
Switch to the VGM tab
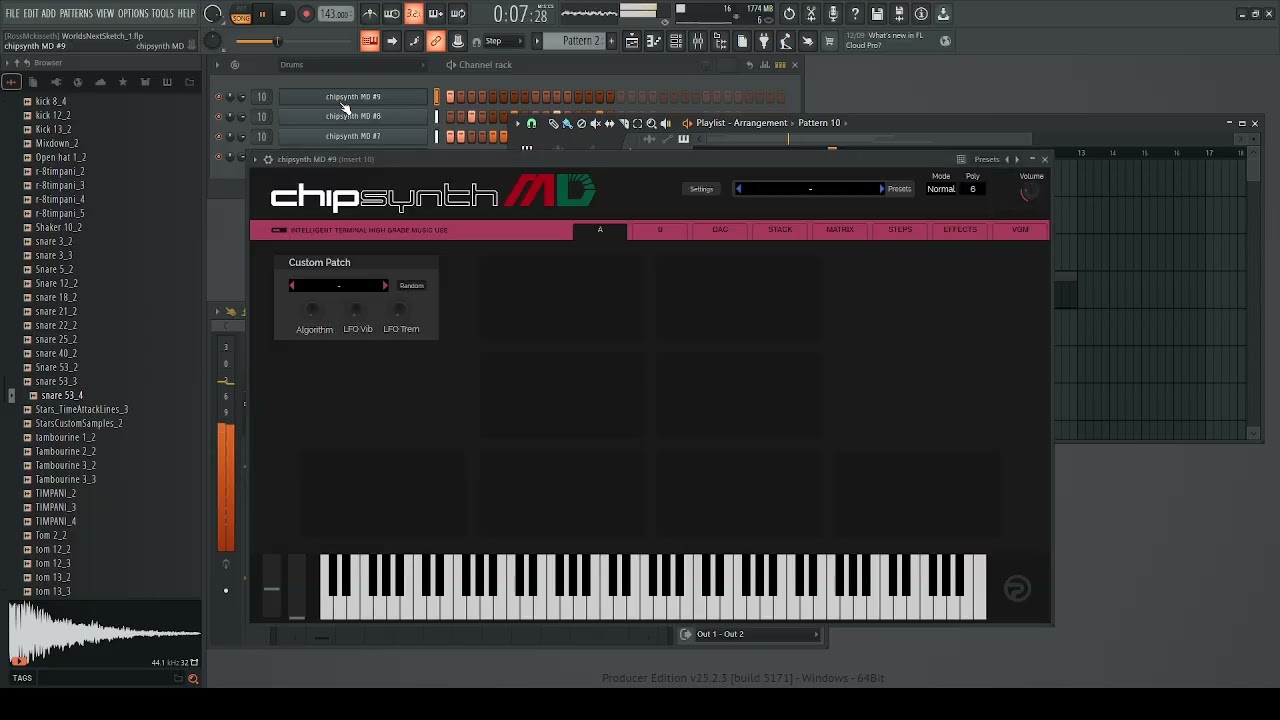tap(1020, 230)
